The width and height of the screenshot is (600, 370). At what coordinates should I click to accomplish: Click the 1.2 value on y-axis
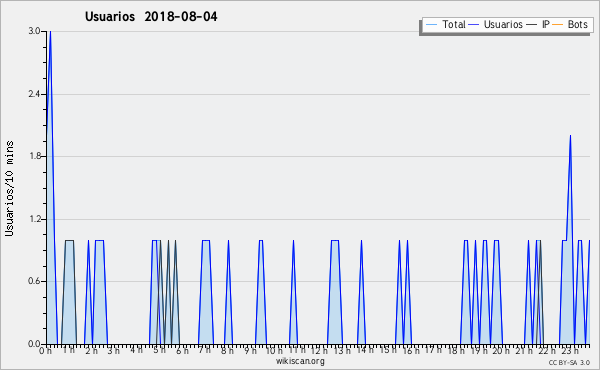click(x=34, y=219)
